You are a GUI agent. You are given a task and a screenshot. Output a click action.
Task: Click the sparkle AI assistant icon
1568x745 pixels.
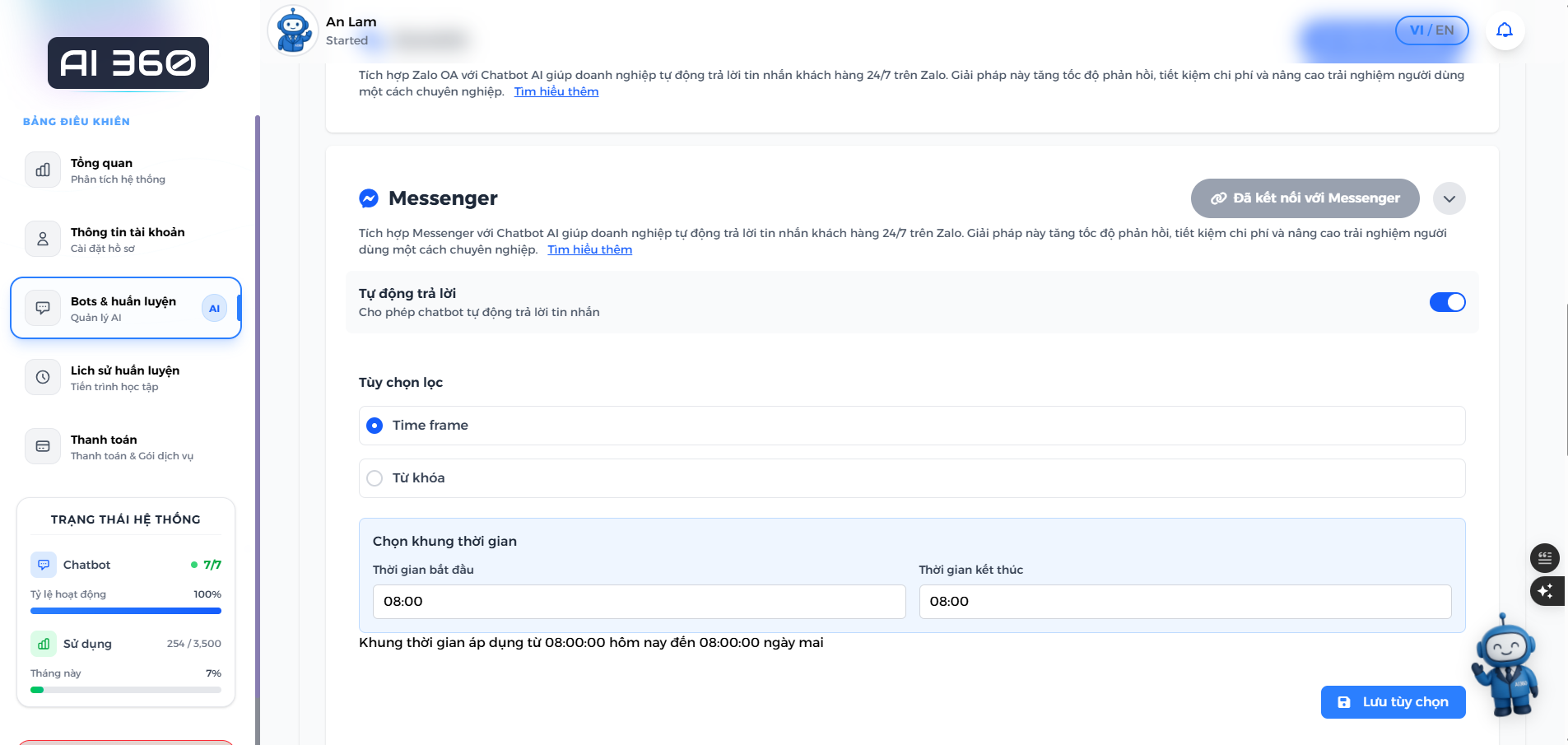(x=1545, y=591)
